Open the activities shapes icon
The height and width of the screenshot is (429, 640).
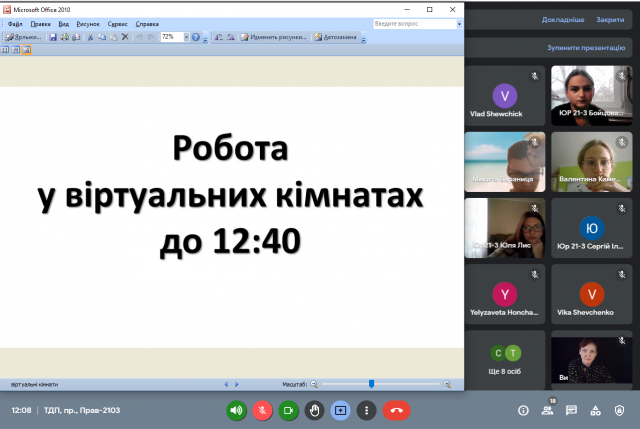[596, 411]
